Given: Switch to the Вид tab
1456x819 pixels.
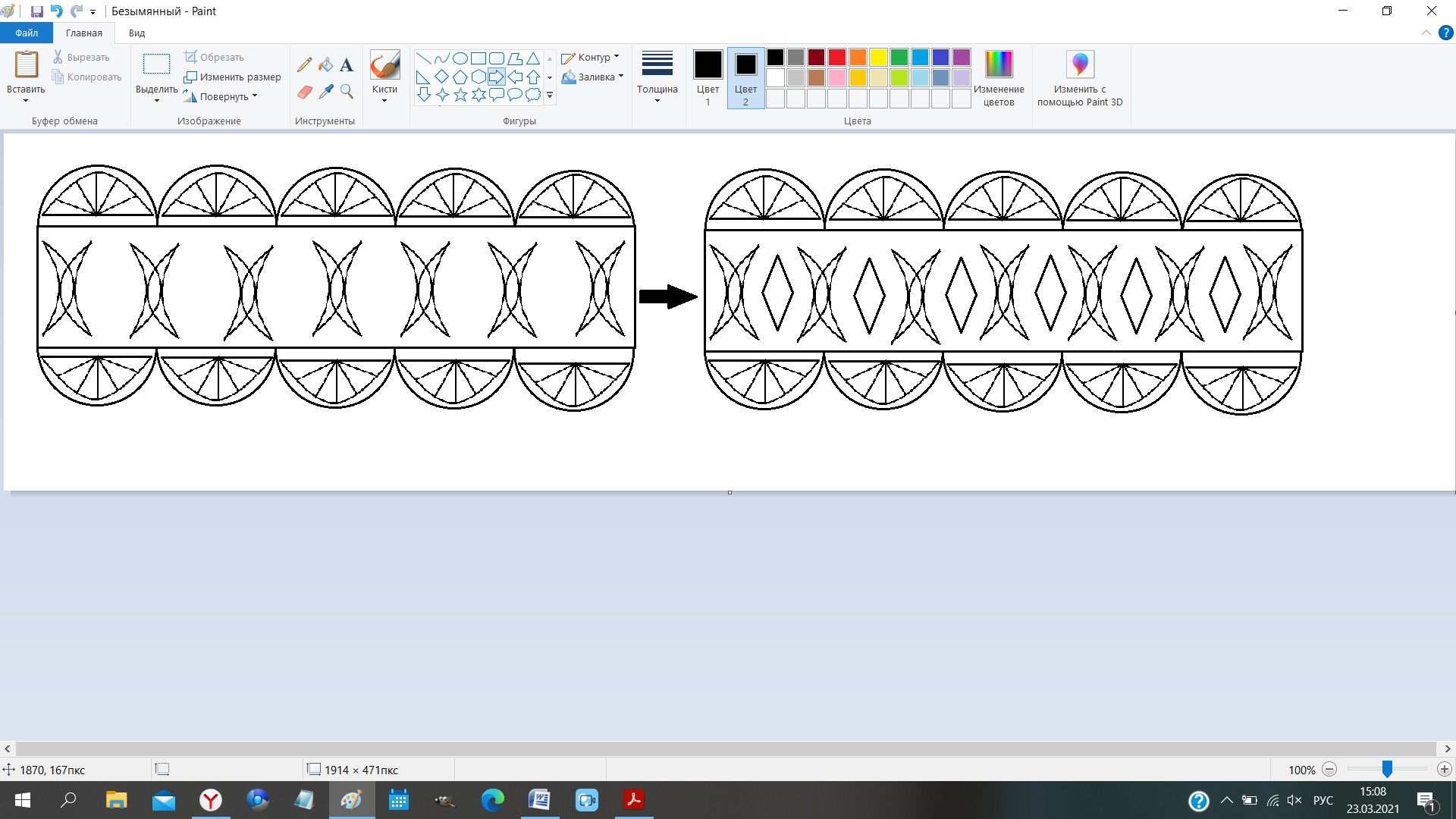Looking at the screenshot, I should (x=136, y=33).
